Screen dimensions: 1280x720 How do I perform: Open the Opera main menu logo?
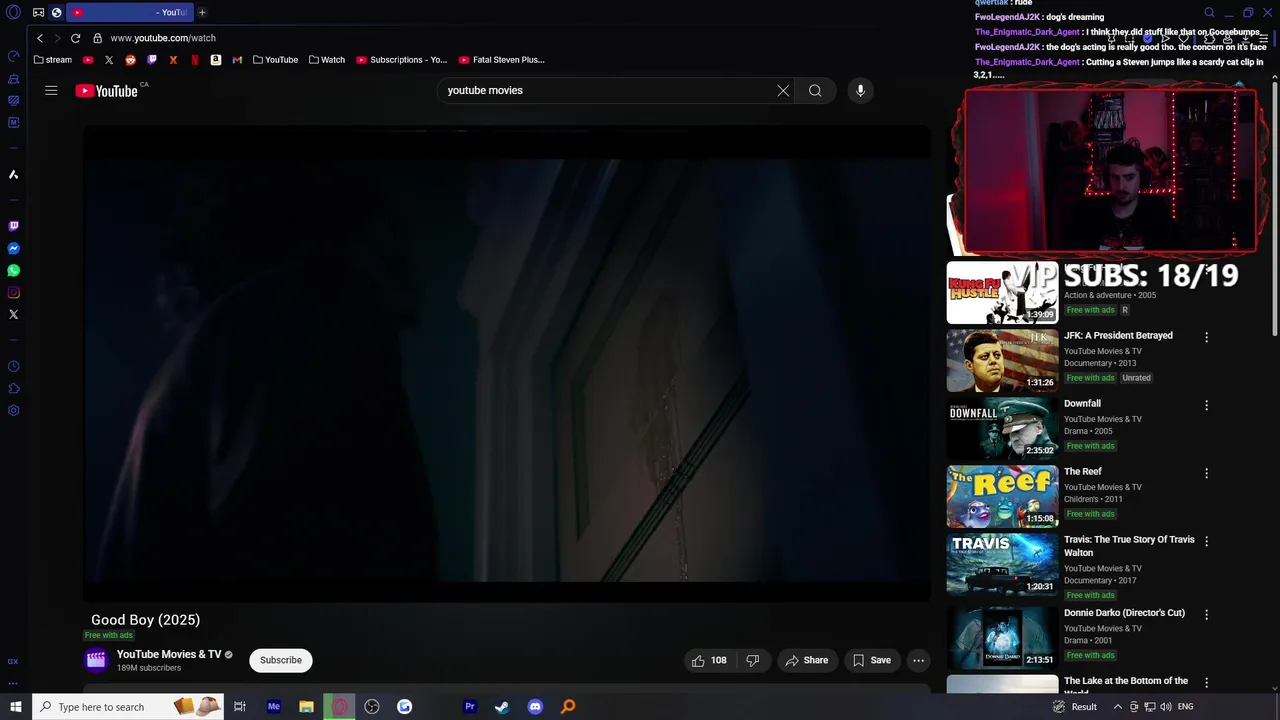14,12
